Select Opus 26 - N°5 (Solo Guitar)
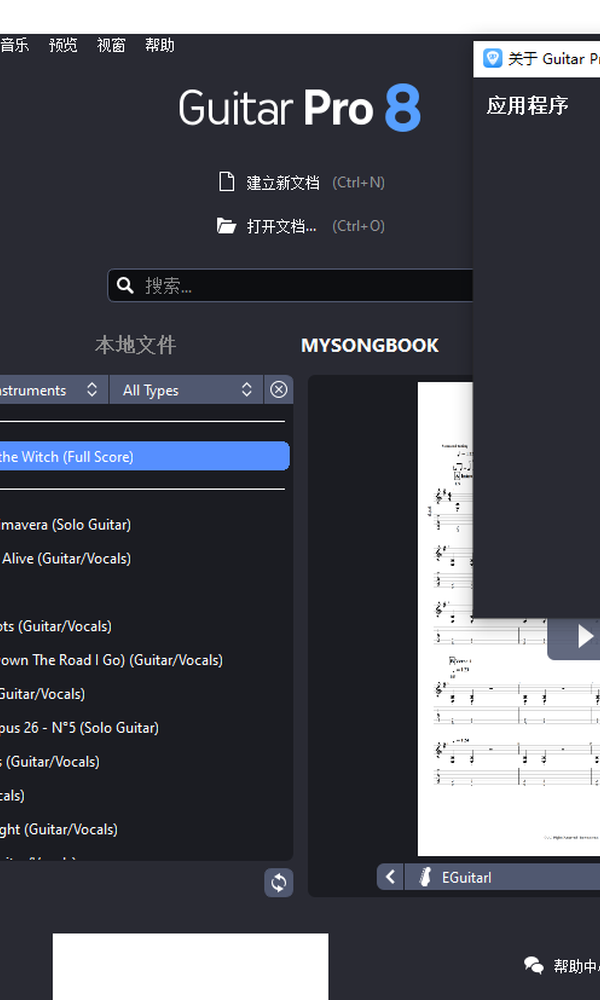 pos(79,728)
